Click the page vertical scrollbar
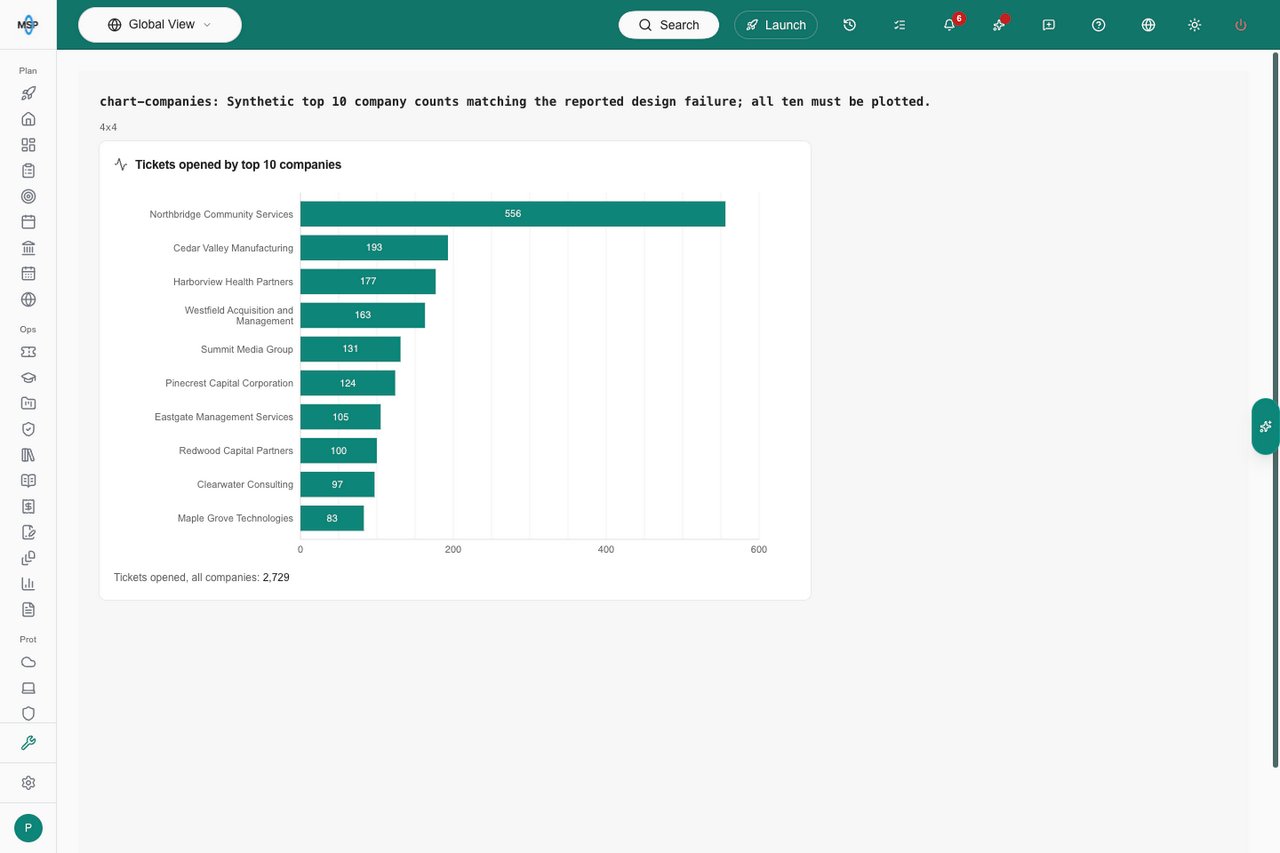This screenshot has height=853, width=1280. click(x=1275, y=409)
